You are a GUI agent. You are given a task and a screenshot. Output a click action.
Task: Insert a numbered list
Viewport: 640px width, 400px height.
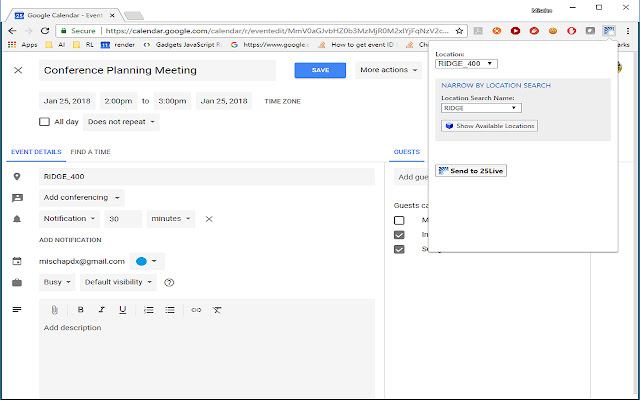tap(149, 310)
